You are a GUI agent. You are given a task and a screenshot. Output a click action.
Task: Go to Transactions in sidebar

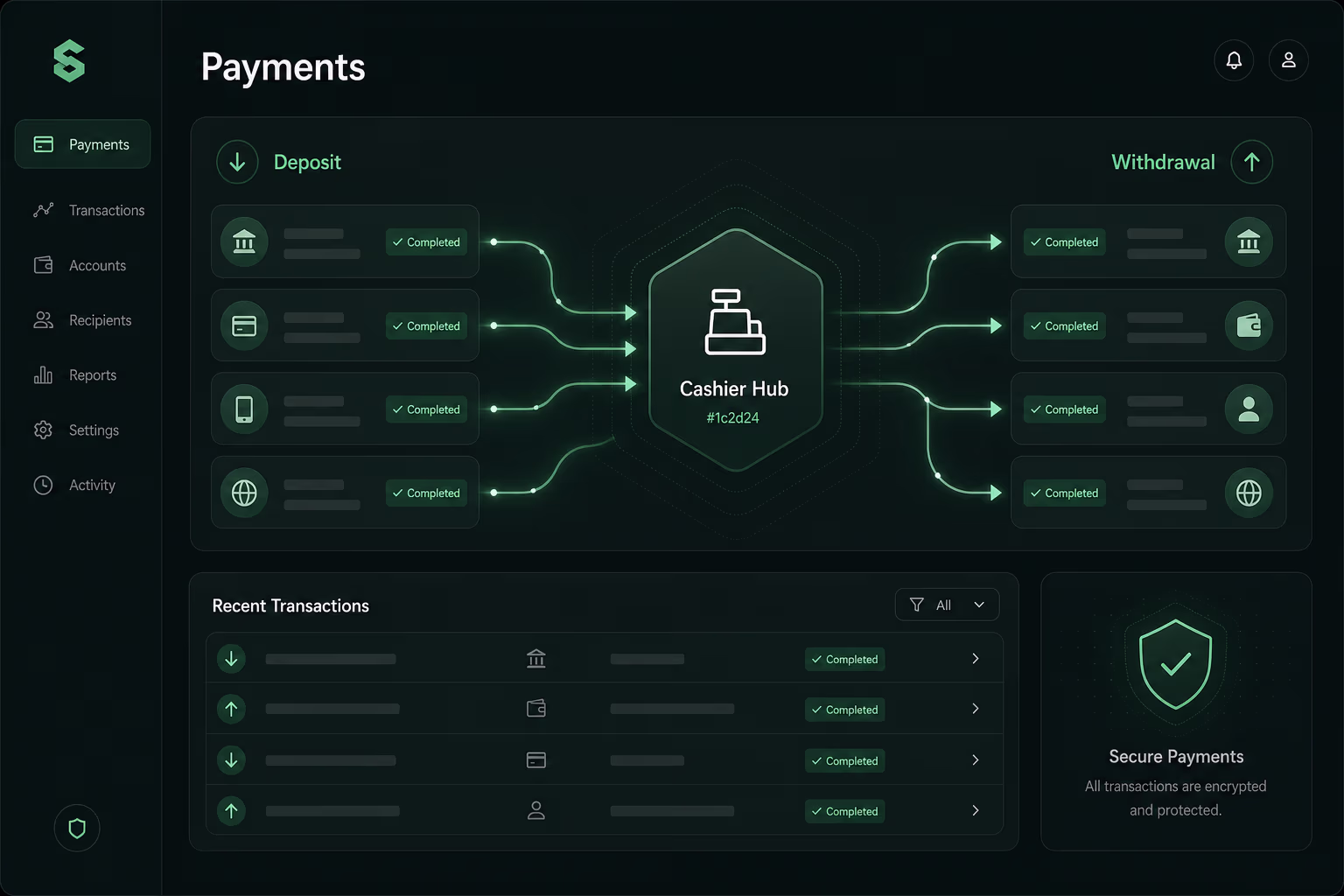[88, 210]
